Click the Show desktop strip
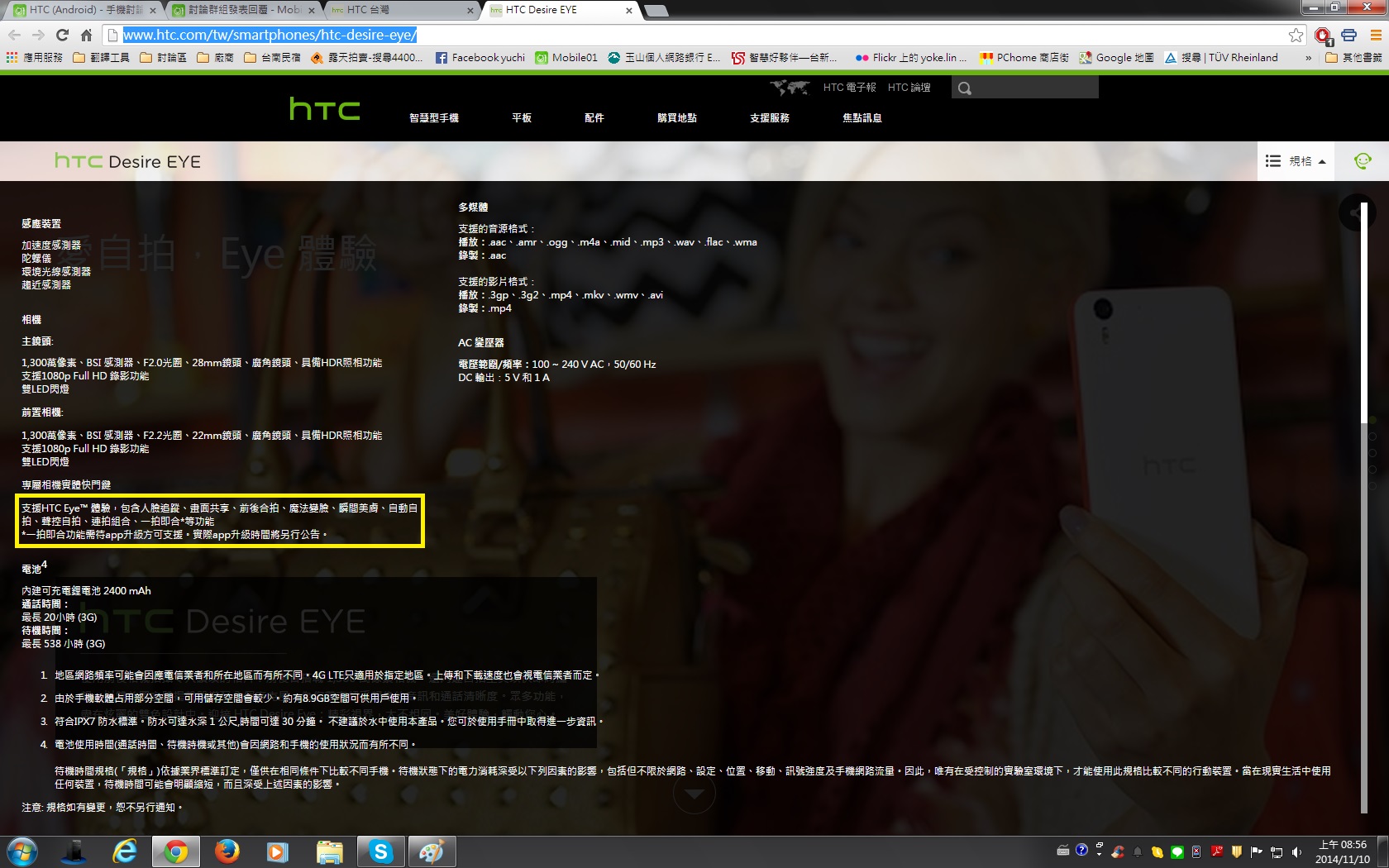 1382,851
